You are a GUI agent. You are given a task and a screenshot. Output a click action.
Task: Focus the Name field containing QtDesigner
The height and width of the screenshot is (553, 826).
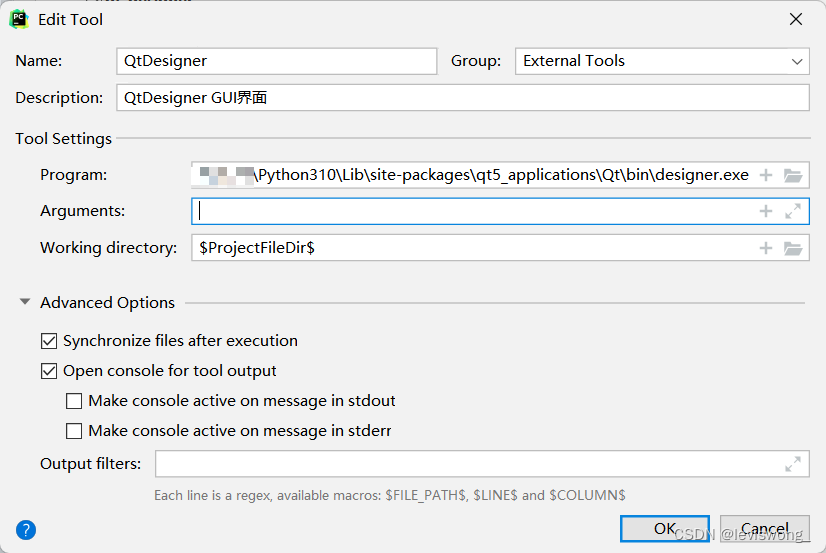pyautogui.click(x=277, y=61)
